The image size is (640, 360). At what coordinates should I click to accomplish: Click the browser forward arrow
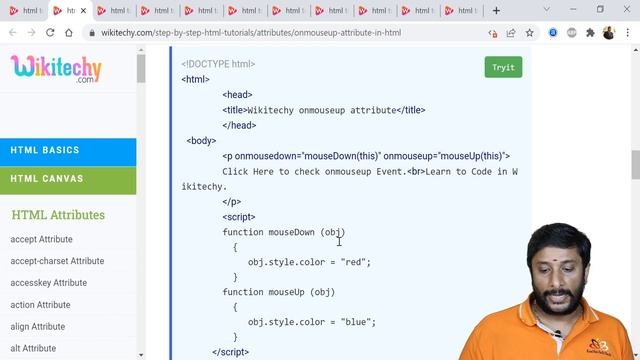click(31, 33)
